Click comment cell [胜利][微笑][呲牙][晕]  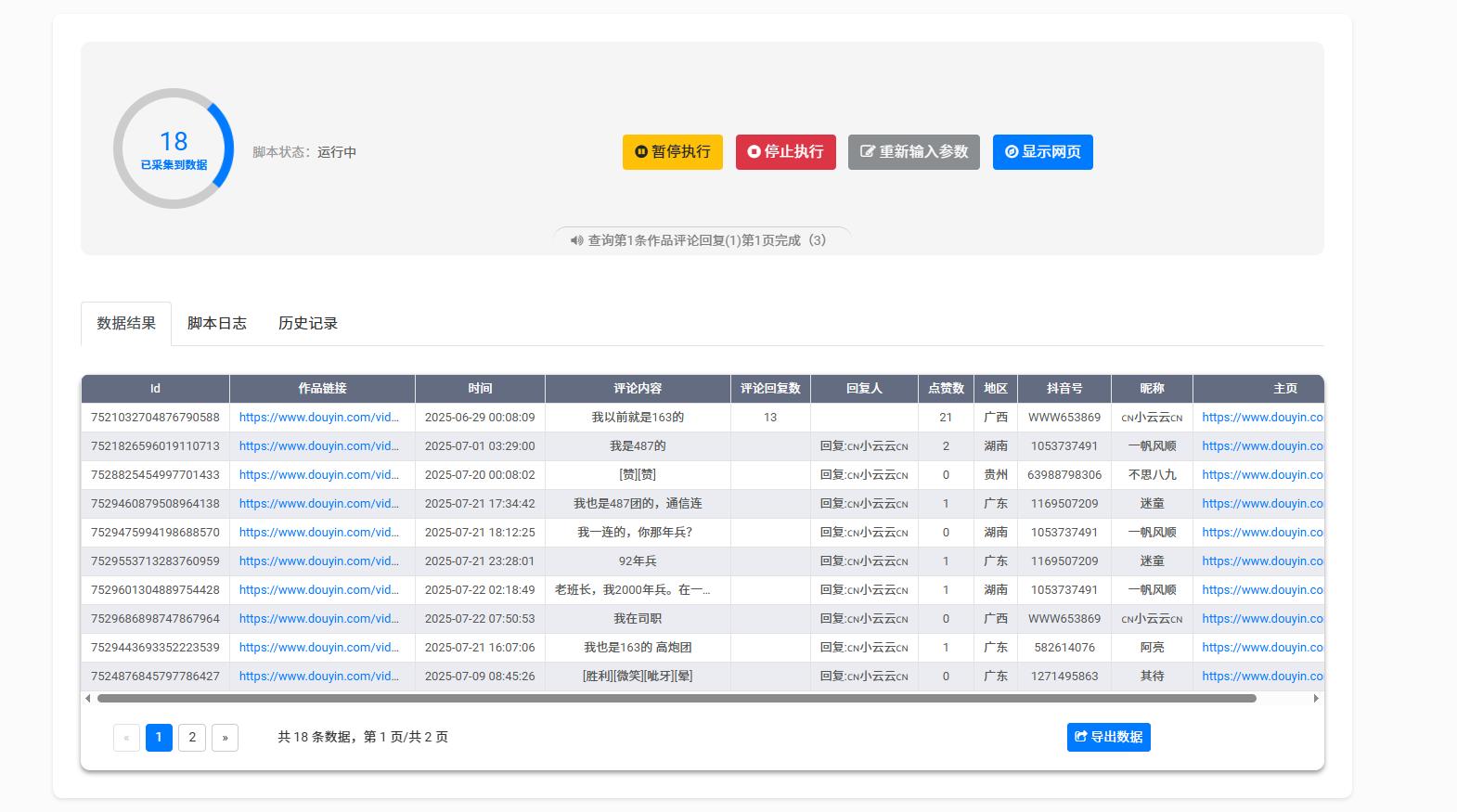638,677
